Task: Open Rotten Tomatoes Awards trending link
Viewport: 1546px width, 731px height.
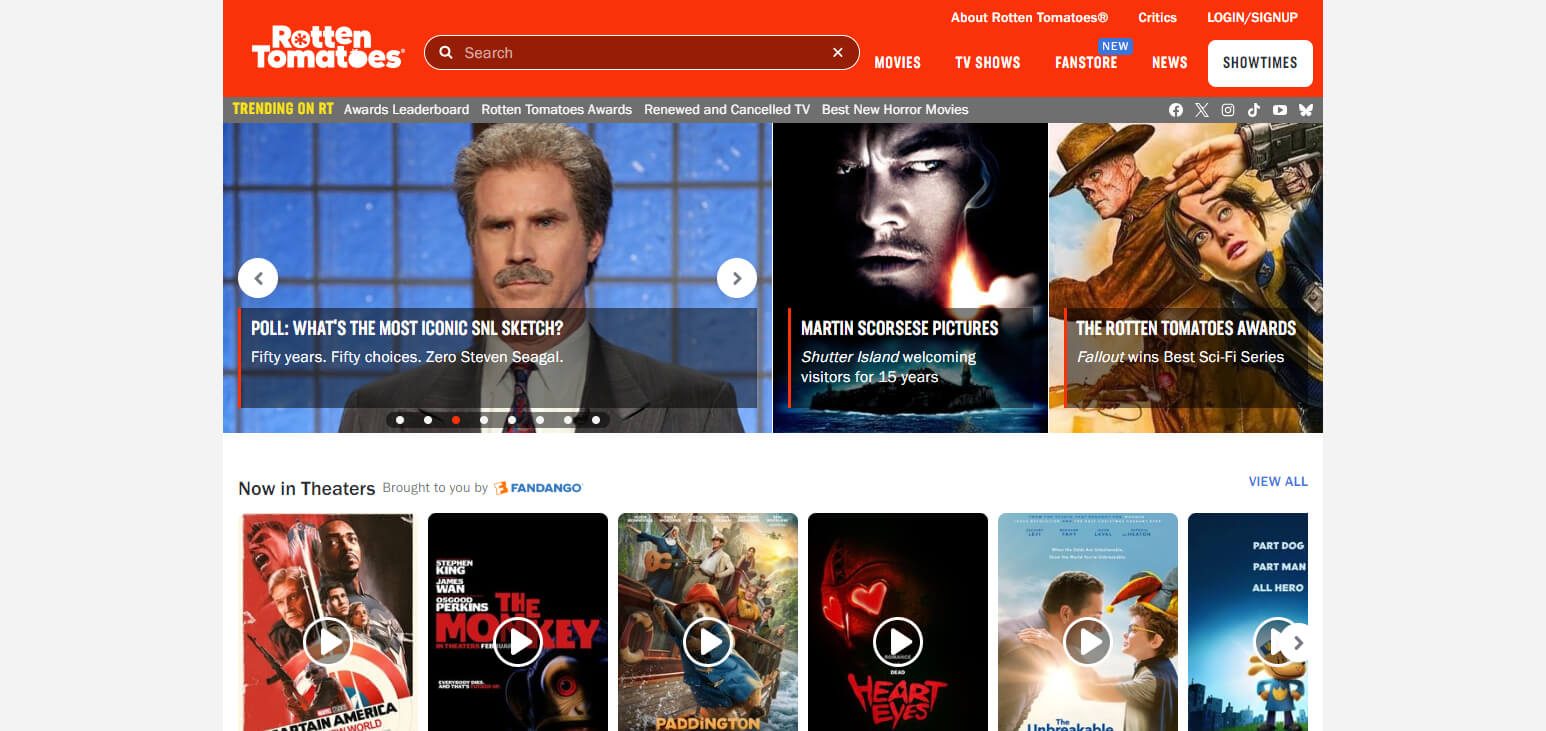Action: pyautogui.click(x=556, y=110)
